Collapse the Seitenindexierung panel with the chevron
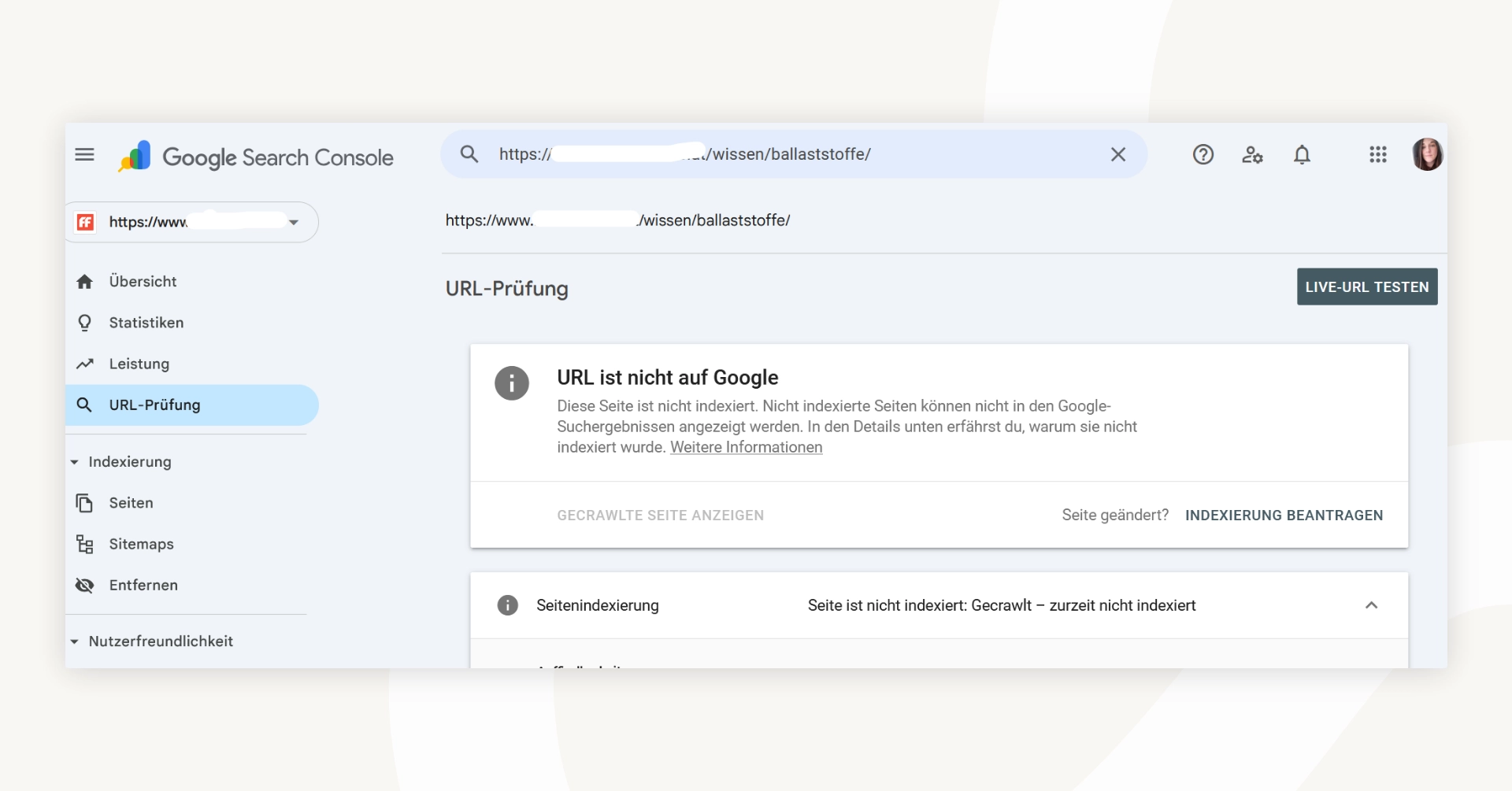 point(1372,605)
